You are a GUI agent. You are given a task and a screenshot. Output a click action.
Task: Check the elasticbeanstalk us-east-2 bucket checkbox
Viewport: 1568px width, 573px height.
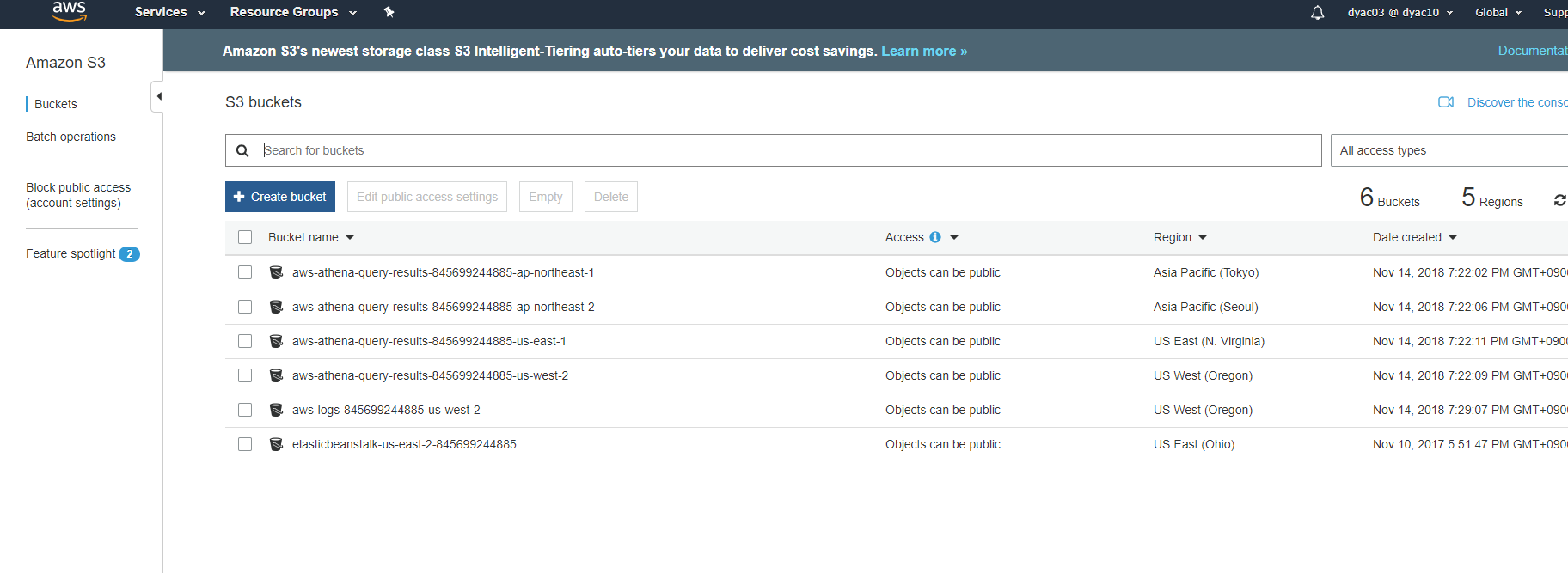tap(245, 444)
